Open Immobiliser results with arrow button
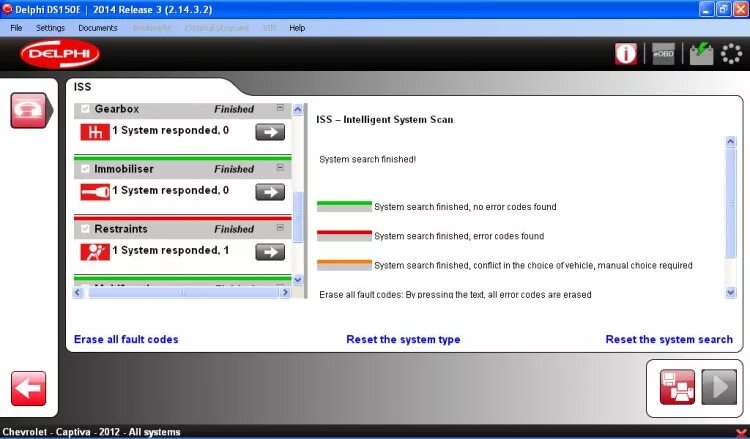Image resolution: width=750 pixels, height=439 pixels. 270,192
